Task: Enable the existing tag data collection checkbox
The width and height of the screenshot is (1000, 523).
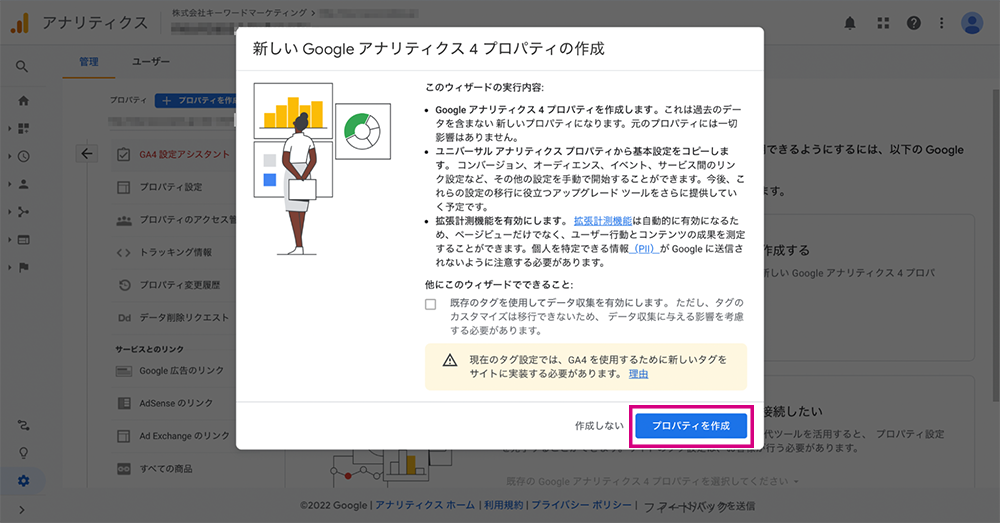Action: (x=430, y=304)
